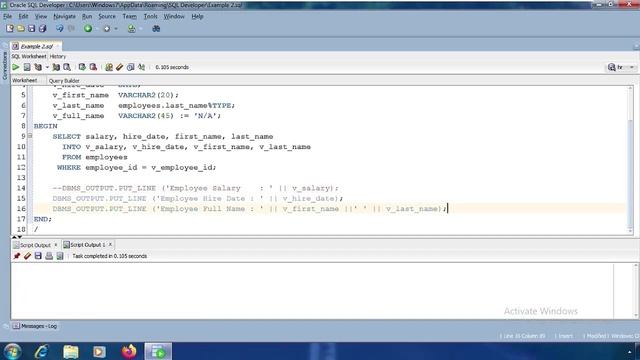The image size is (640, 360).
Task: Clear the worksheet with the eraser icon
Action: coord(120,67)
